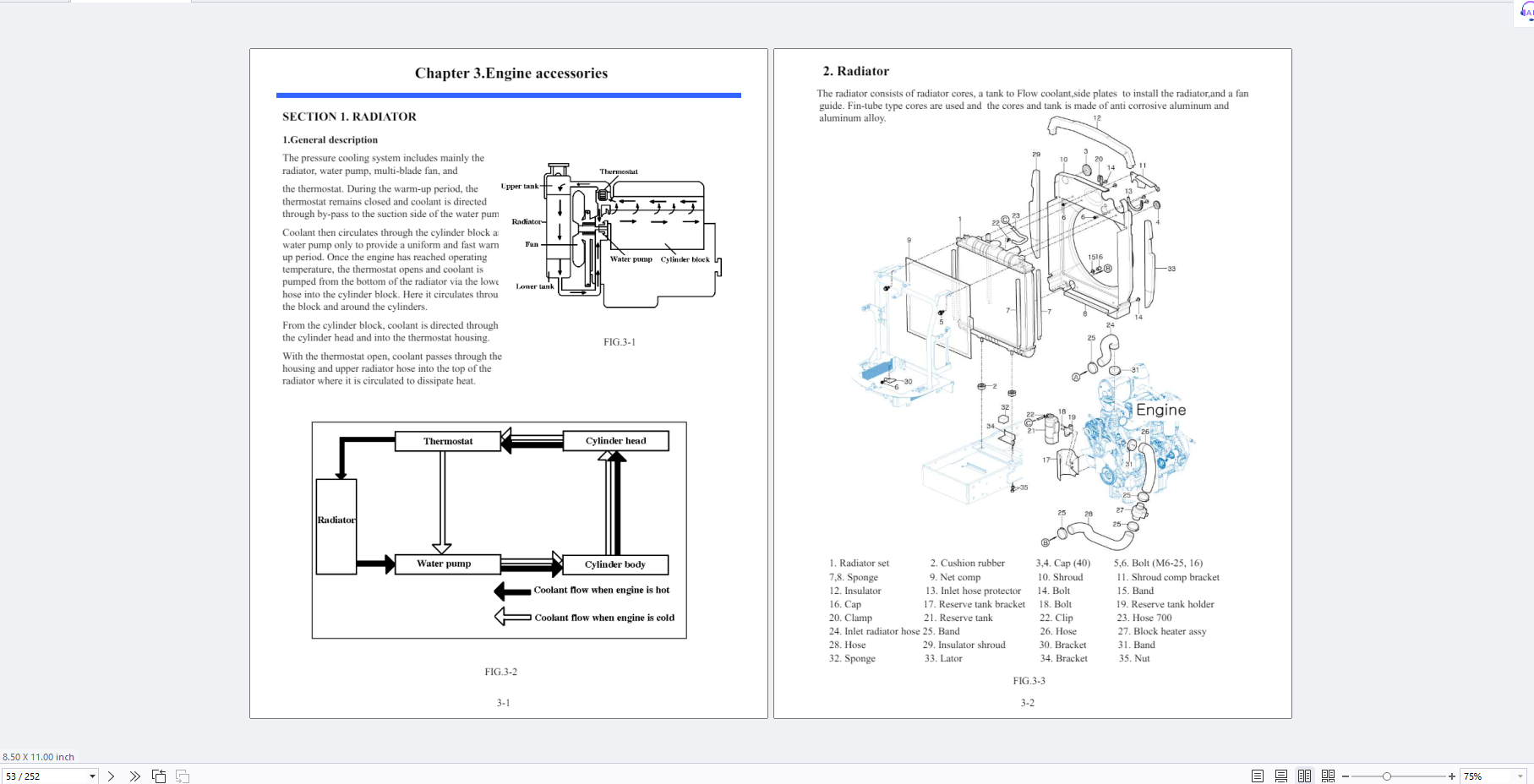The width and height of the screenshot is (1534, 784).
Task: Switch to single page view
Action: click(1258, 776)
